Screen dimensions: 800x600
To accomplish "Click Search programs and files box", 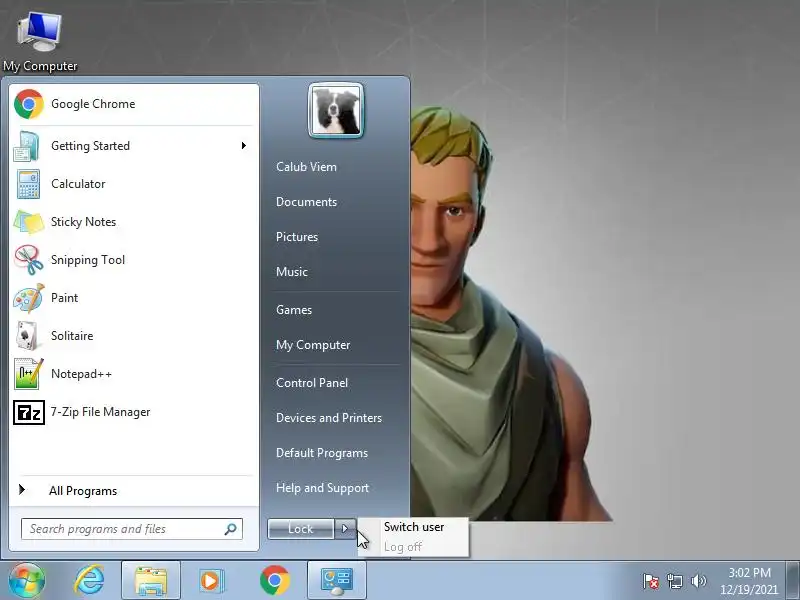I will pyautogui.click(x=132, y=529).
